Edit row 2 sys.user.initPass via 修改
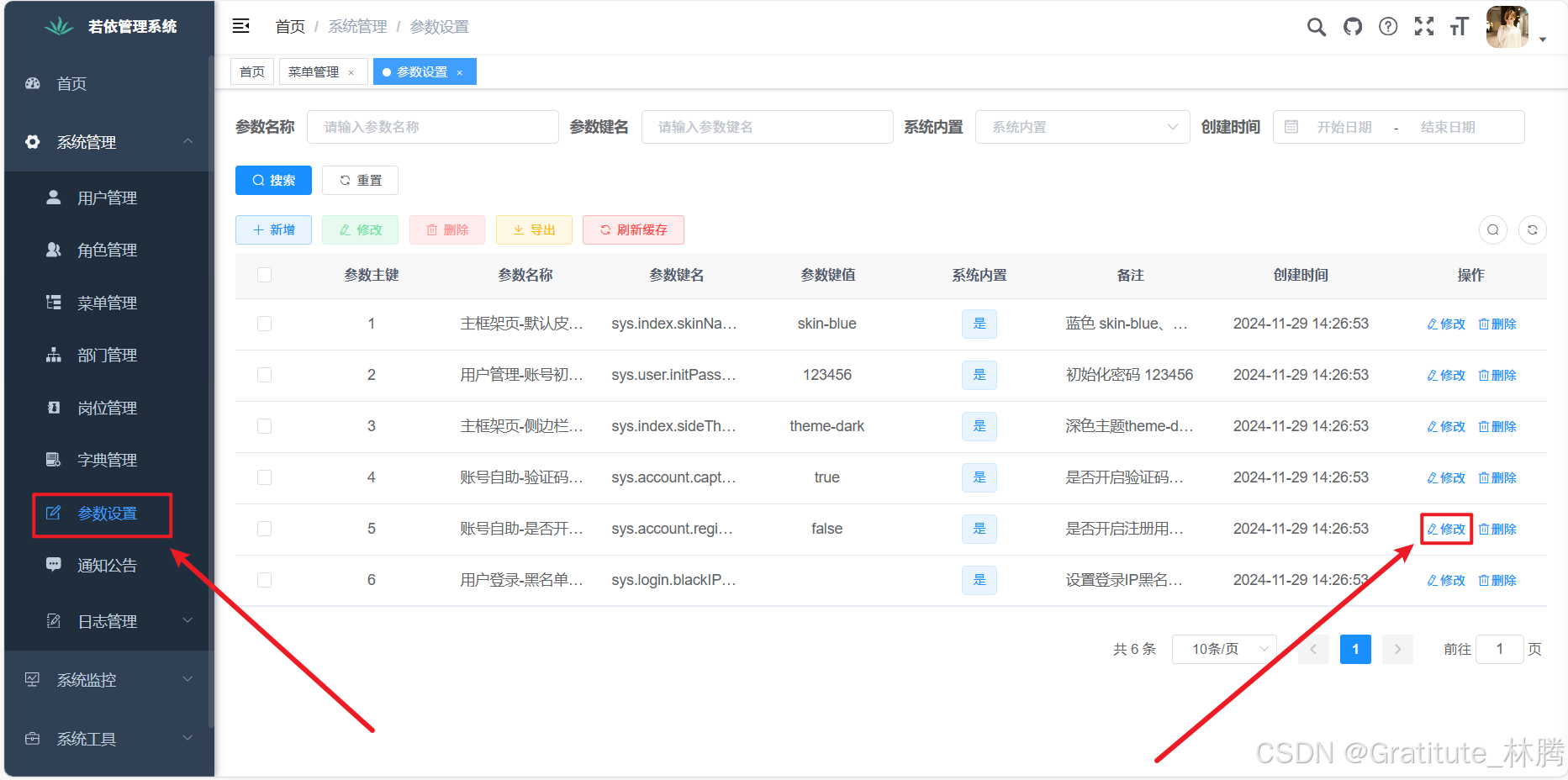The image size is (1568, 780). [1446, 375]
